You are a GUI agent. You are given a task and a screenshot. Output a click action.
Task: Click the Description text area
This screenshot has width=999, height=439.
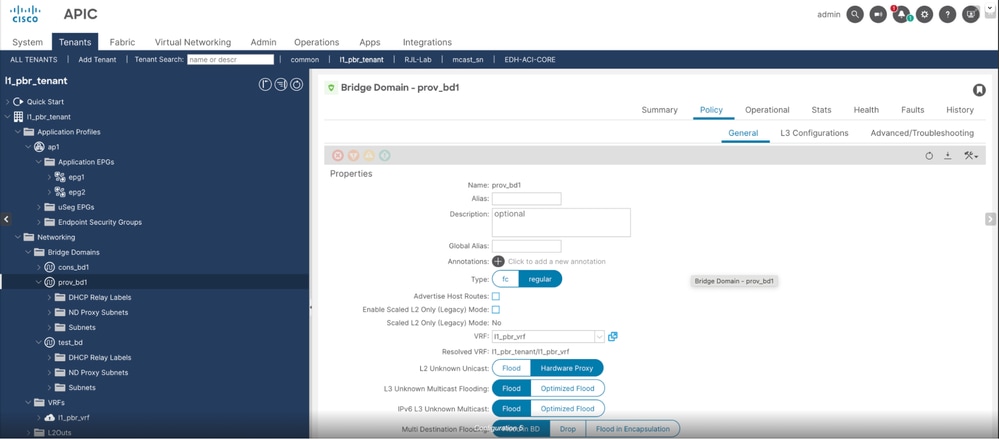561,222
